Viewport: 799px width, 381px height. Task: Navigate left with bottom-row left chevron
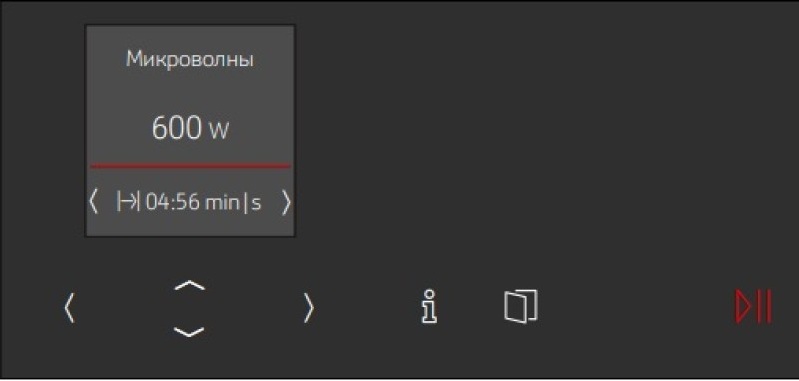69,309
